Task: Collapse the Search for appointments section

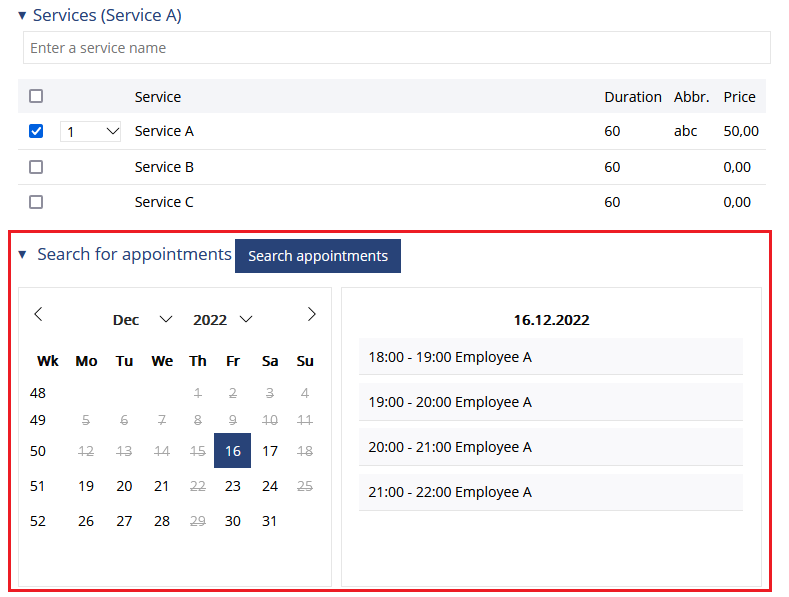Action: tap(22, 255)
